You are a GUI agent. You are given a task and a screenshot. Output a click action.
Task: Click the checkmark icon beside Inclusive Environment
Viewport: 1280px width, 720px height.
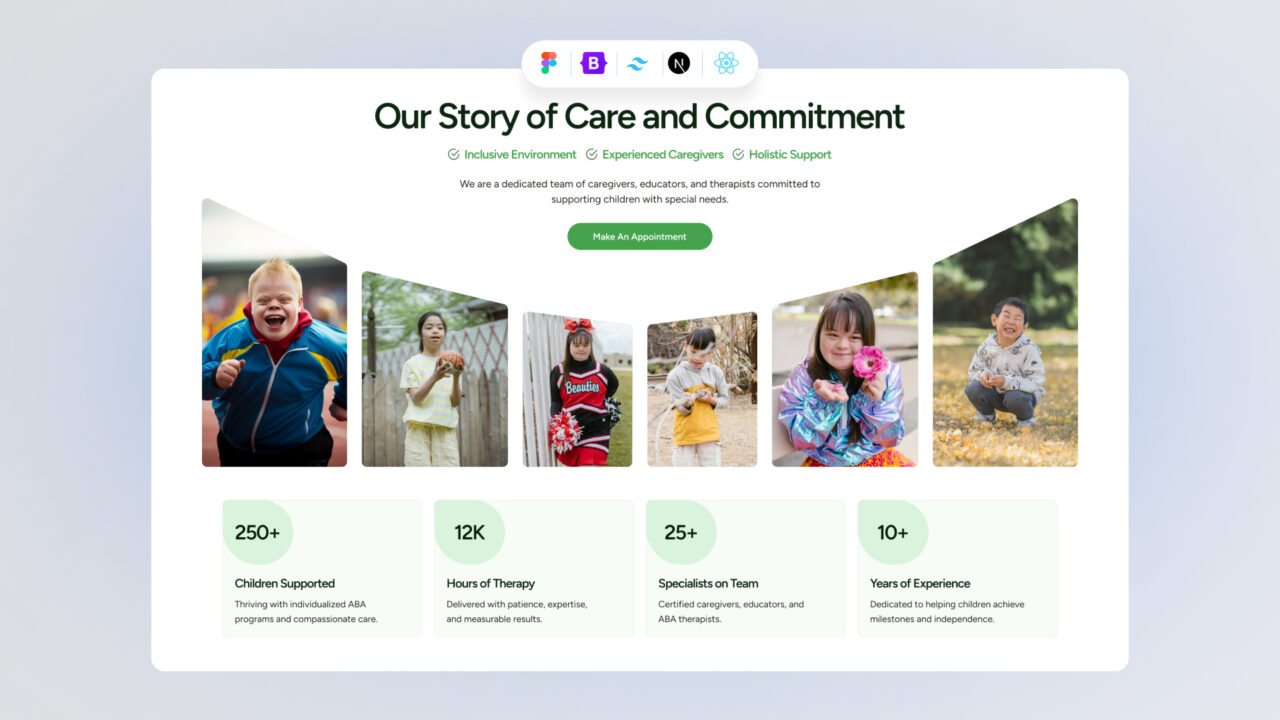pos(454,154)
